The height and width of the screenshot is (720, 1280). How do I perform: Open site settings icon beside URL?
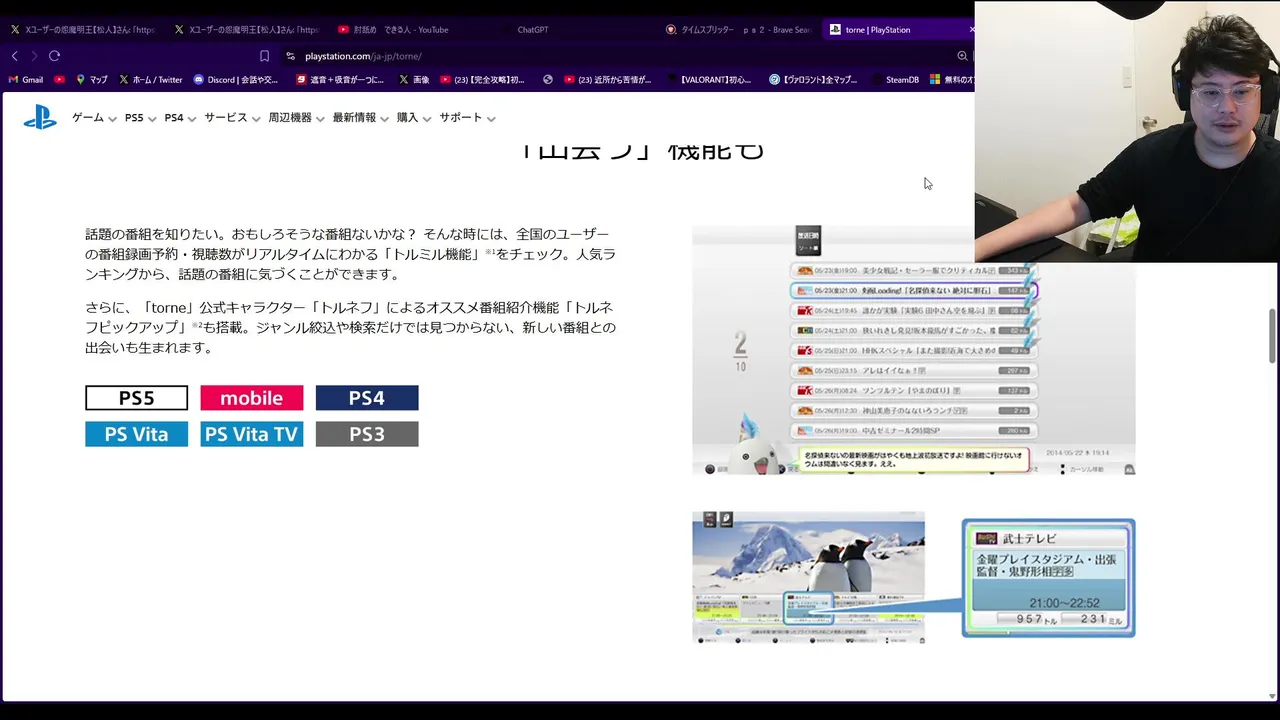tap(290, 56)
